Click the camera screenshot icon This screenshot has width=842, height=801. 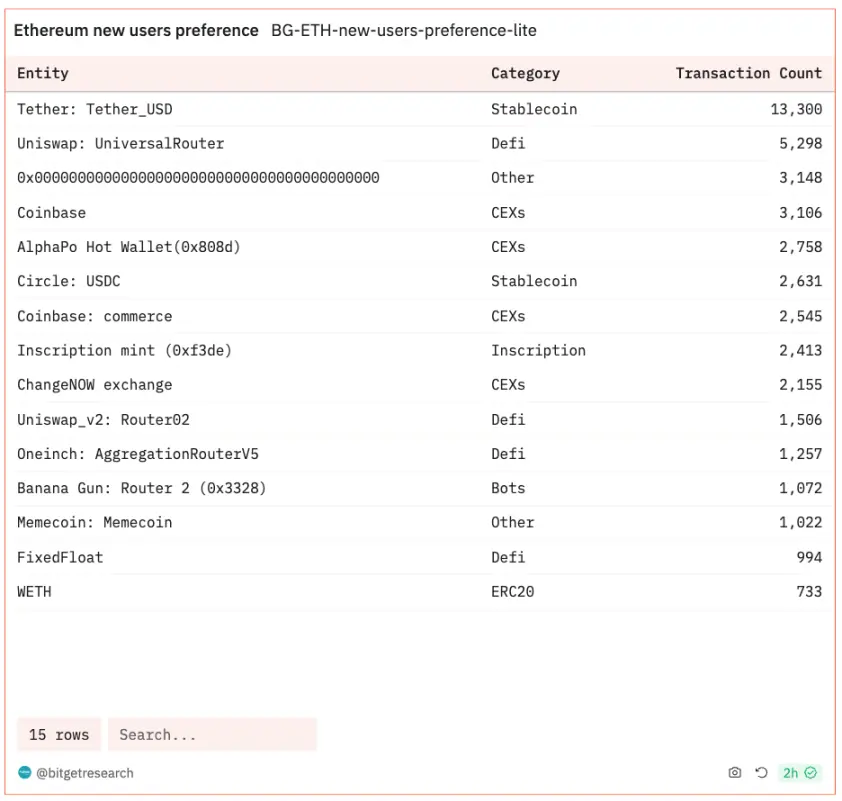[x=735, y=773]
